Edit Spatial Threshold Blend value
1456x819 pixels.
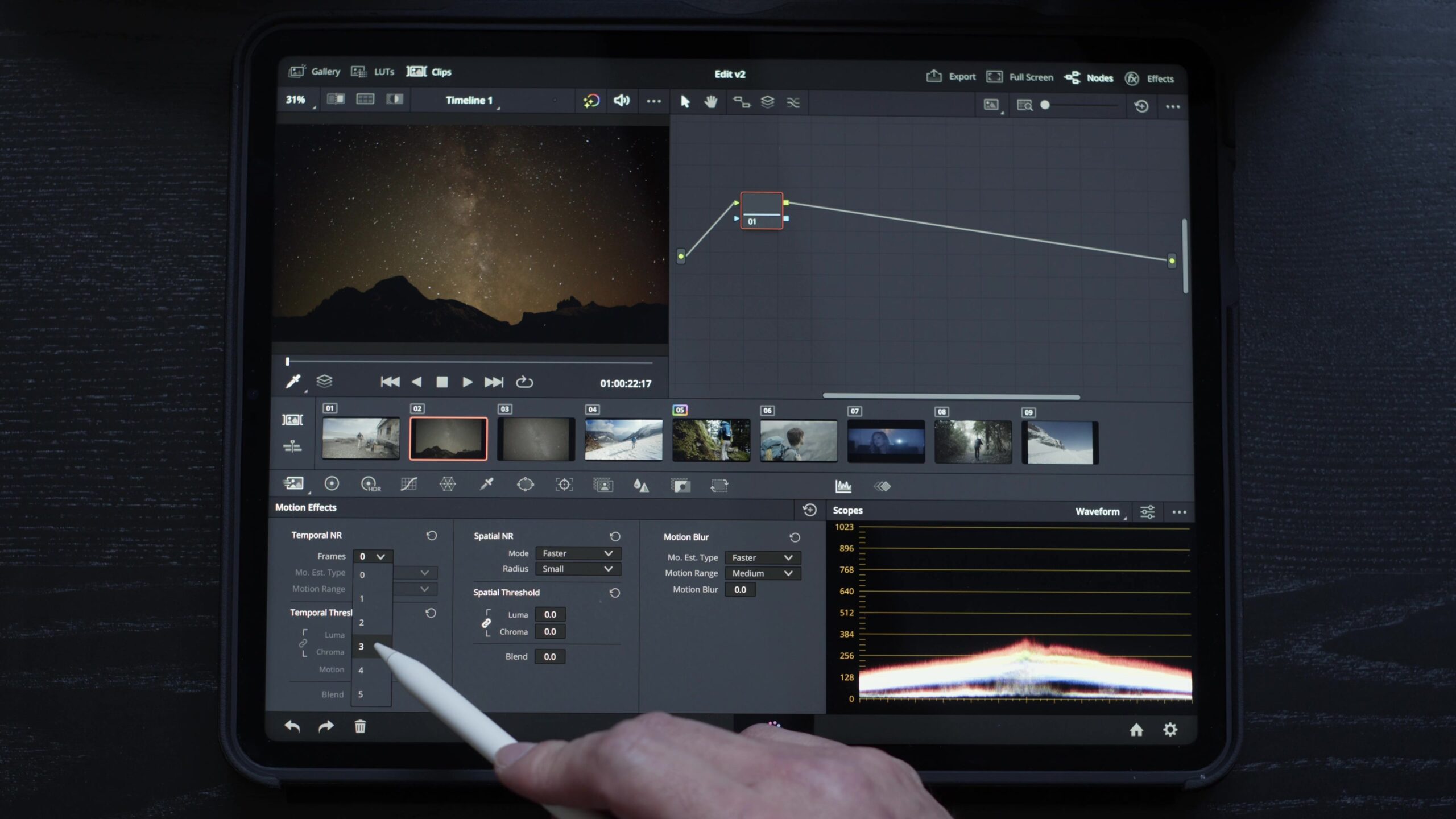(x=550, y=656)
